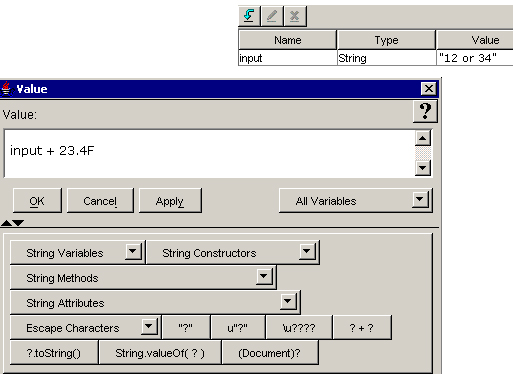
Task: Click the blue insert-row arrow icon
Action: pos(249,16)
